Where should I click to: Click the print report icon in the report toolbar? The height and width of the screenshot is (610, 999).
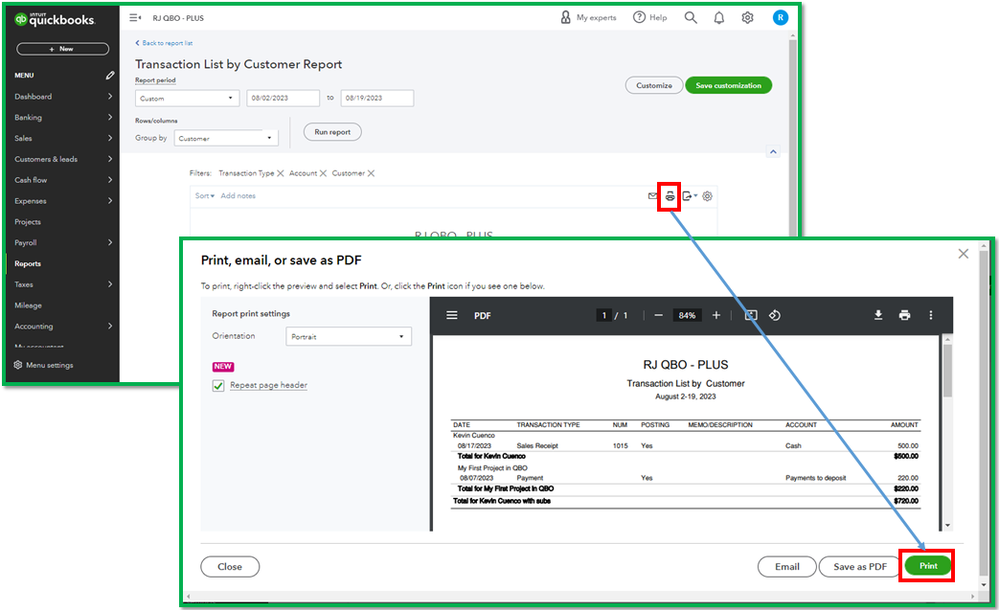(x=670, y=196)
